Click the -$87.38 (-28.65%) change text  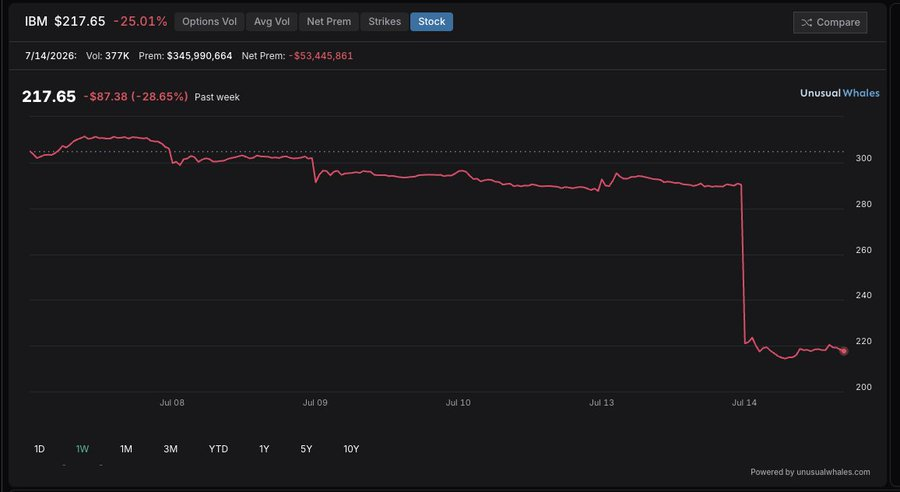pos(135,96)
